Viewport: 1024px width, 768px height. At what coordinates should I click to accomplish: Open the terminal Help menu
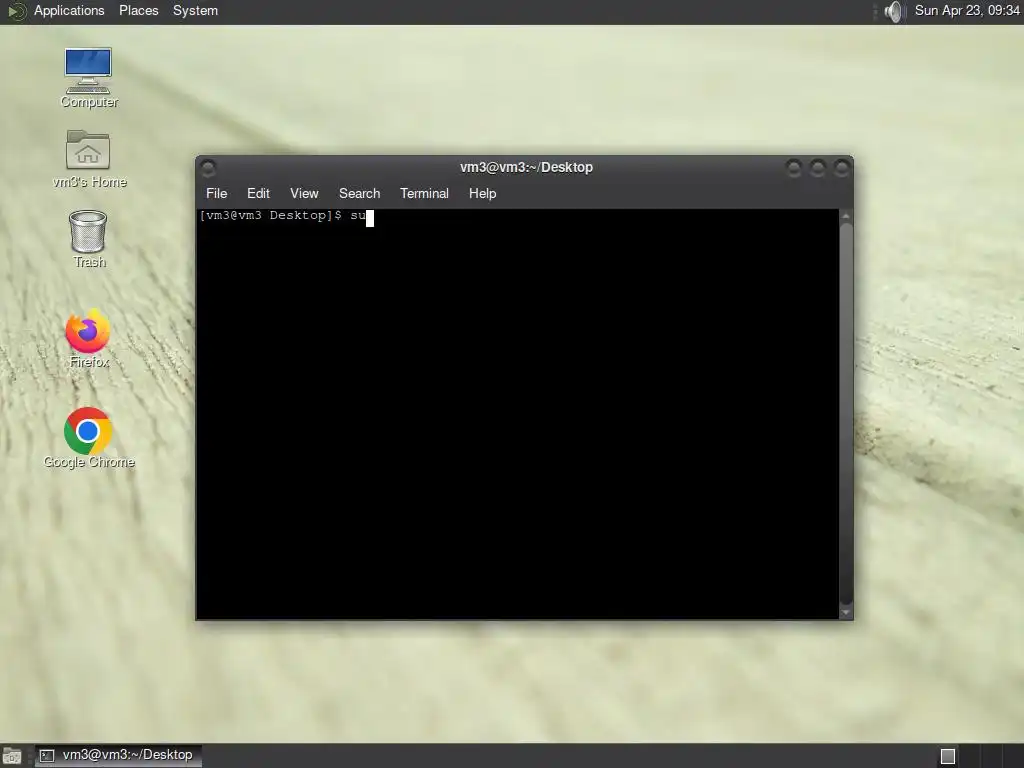[x=482, y=193]
